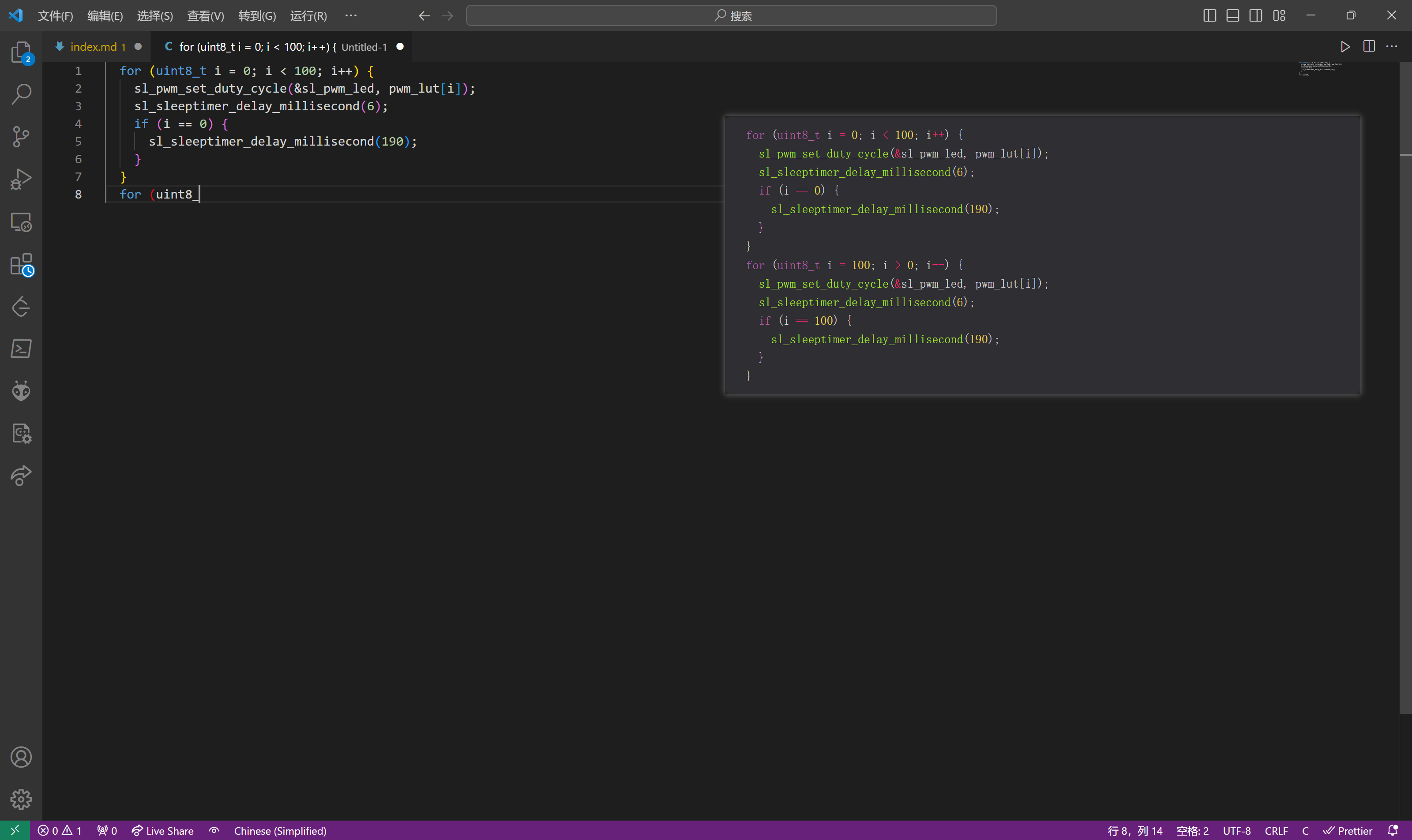
Task: Click the eye icon in the status bar
Action: click(214, 830)
